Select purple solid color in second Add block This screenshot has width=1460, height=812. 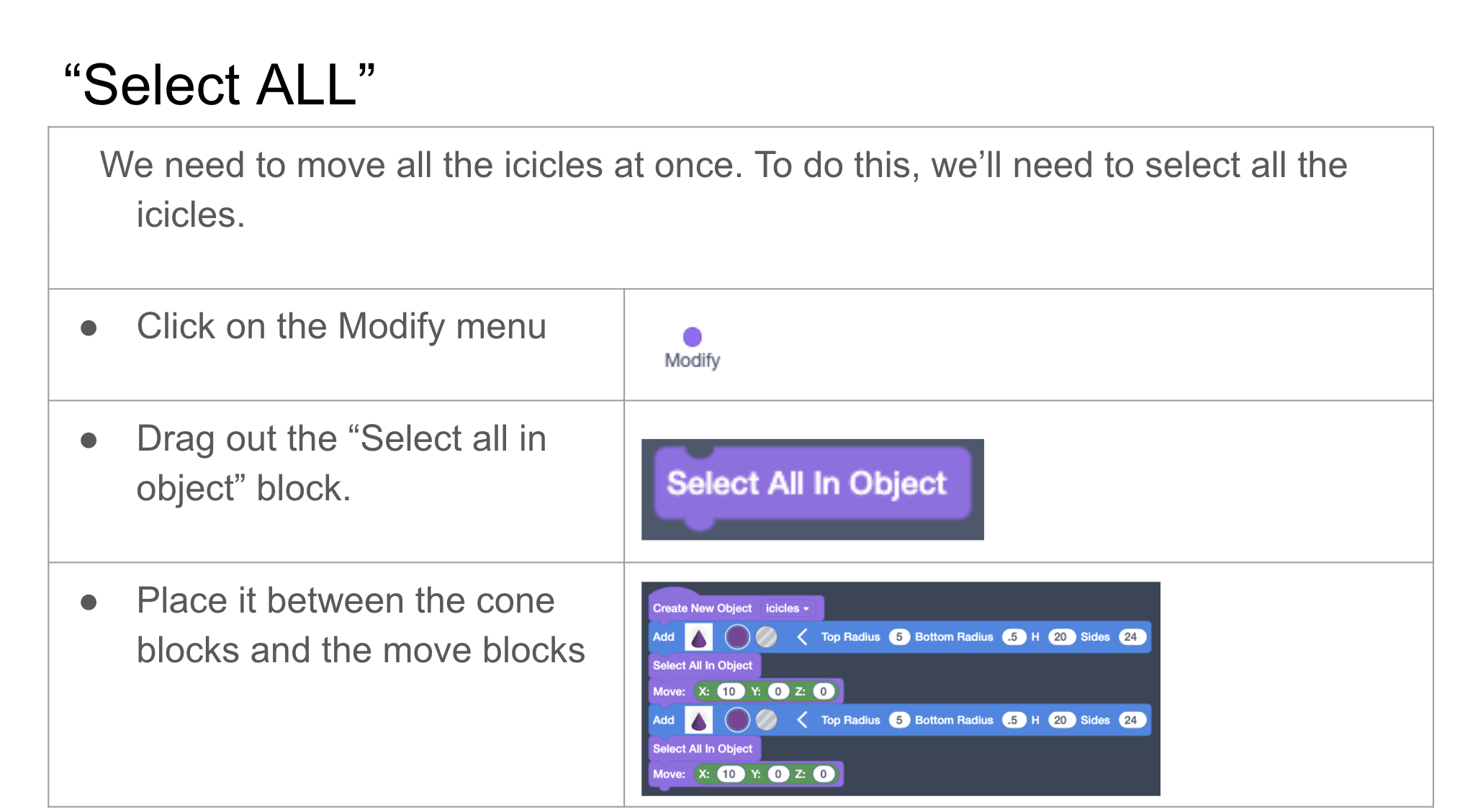pos(737,720)
